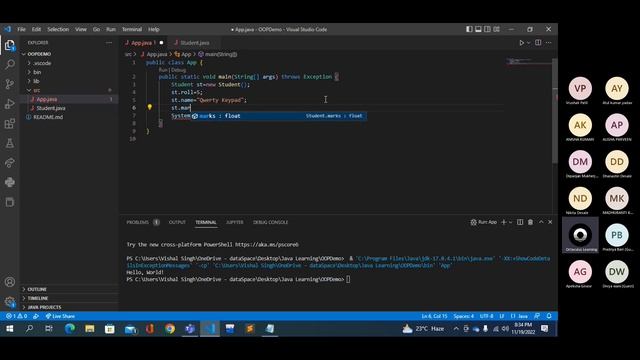The image size is (640, 360).
Task: Change the Java language mode status
Action: (x=523, y=316)
